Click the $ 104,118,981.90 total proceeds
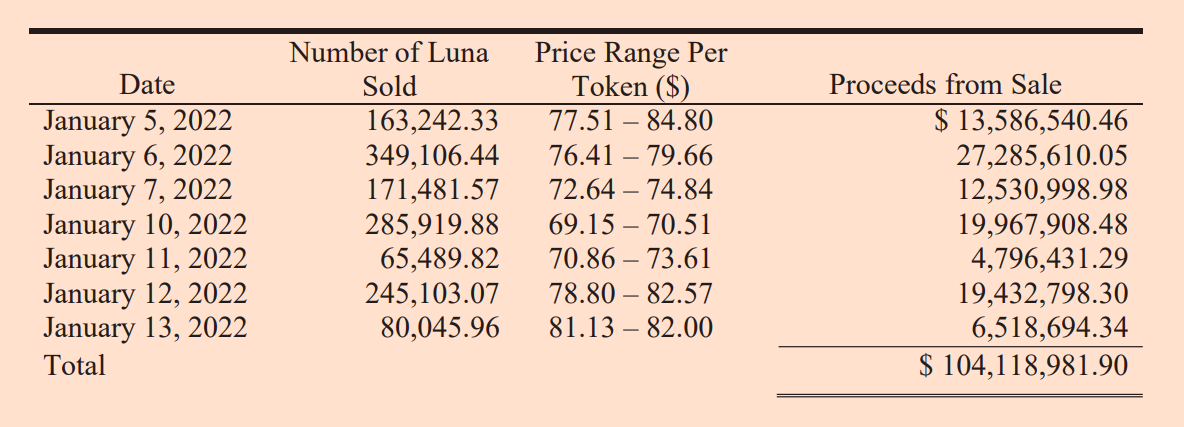The width and height of the screenshot is (1184, 427). [1024, 365]
